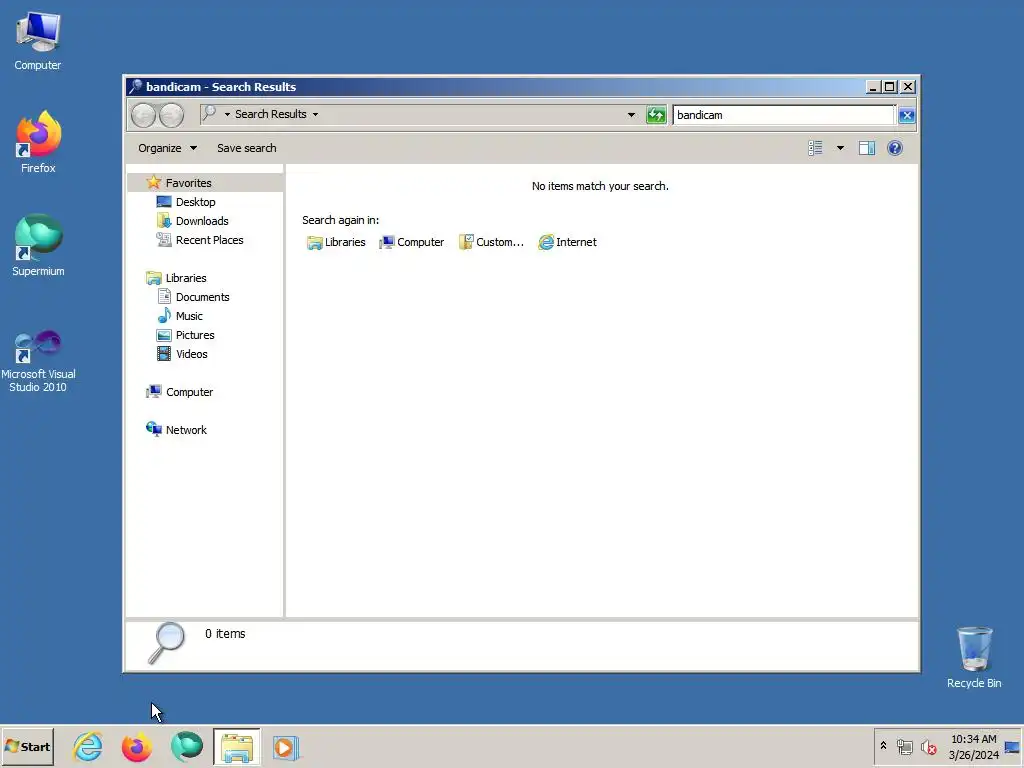Screen dimensions: 1024x768
Task: Select the Supermium desktop shortcut
Action: [x=38, y=245]
